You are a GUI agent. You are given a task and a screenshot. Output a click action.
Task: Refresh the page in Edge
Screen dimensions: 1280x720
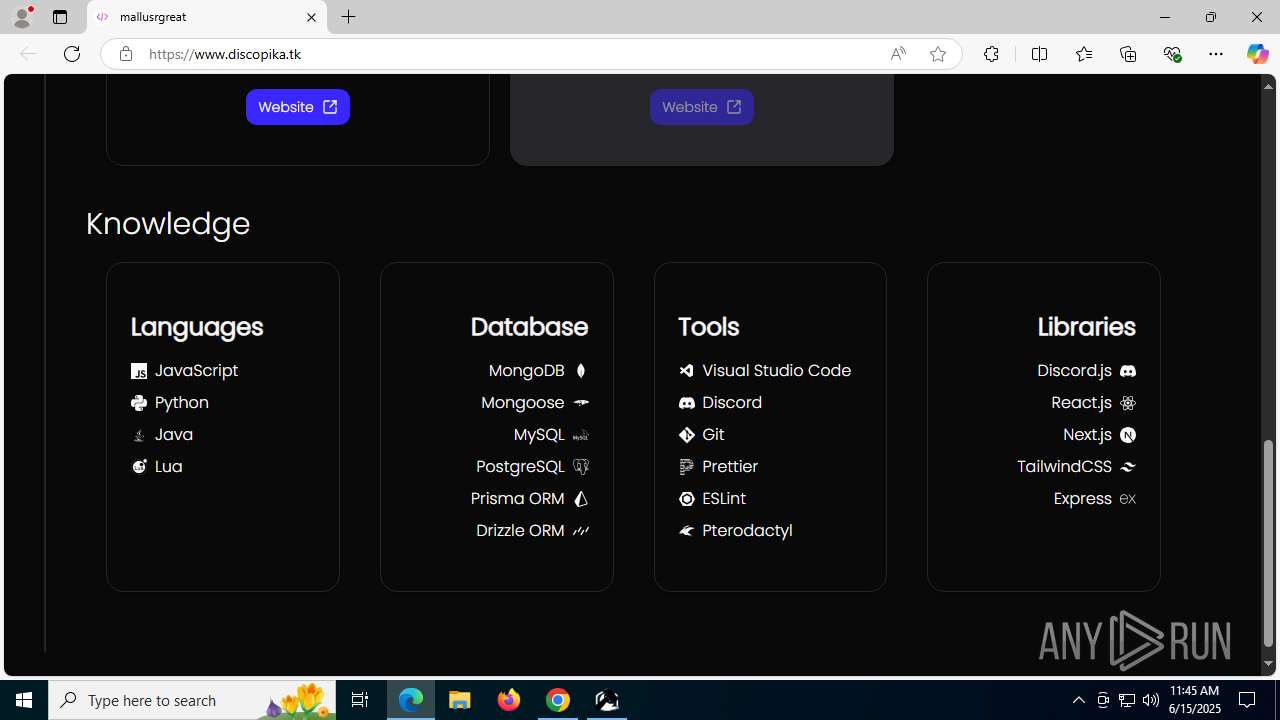tap(72, 54)
